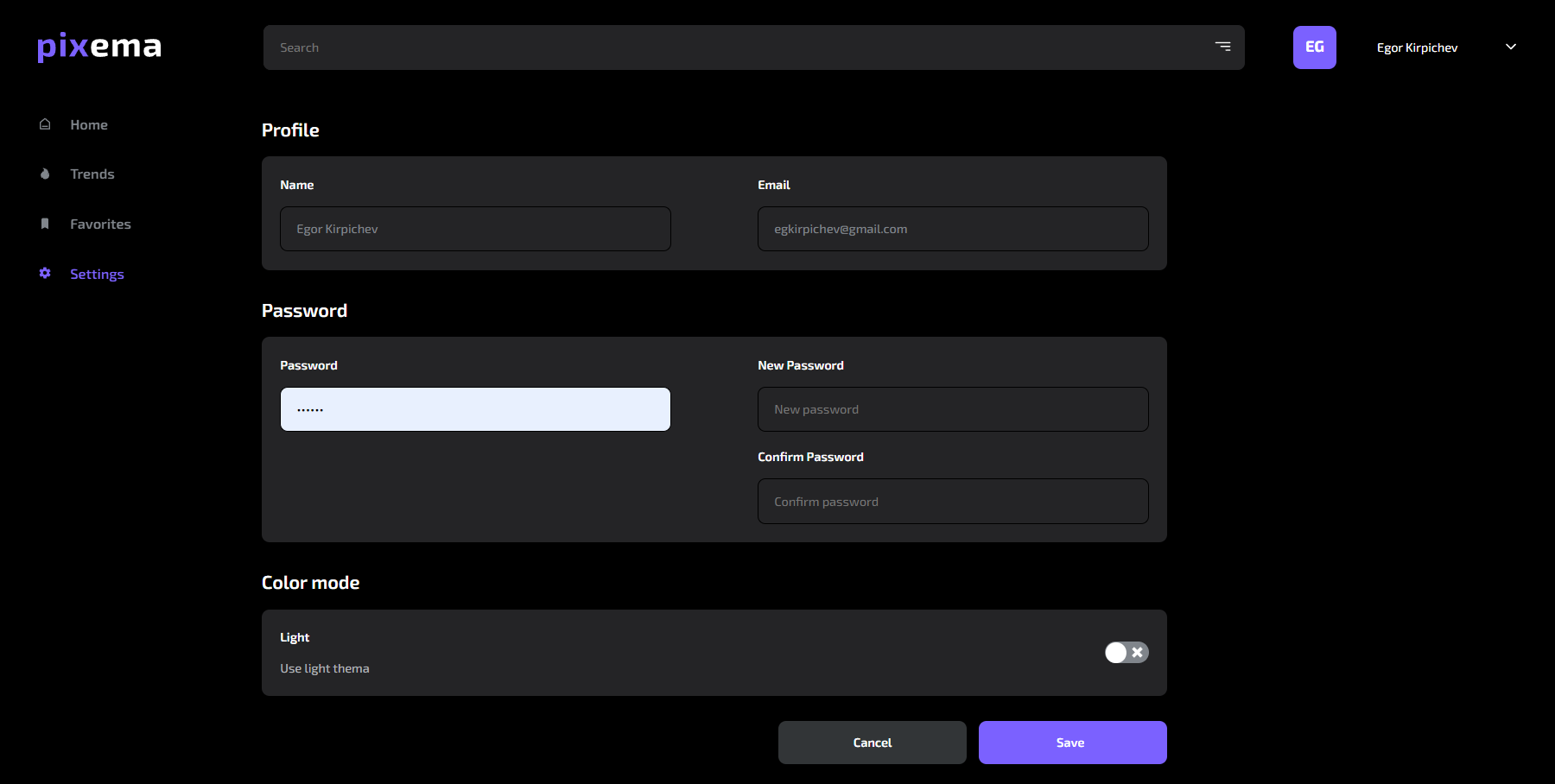Viewport: 1555px width, 784px height.
Task: Select the Favorites menu entry
Action: 100,224
